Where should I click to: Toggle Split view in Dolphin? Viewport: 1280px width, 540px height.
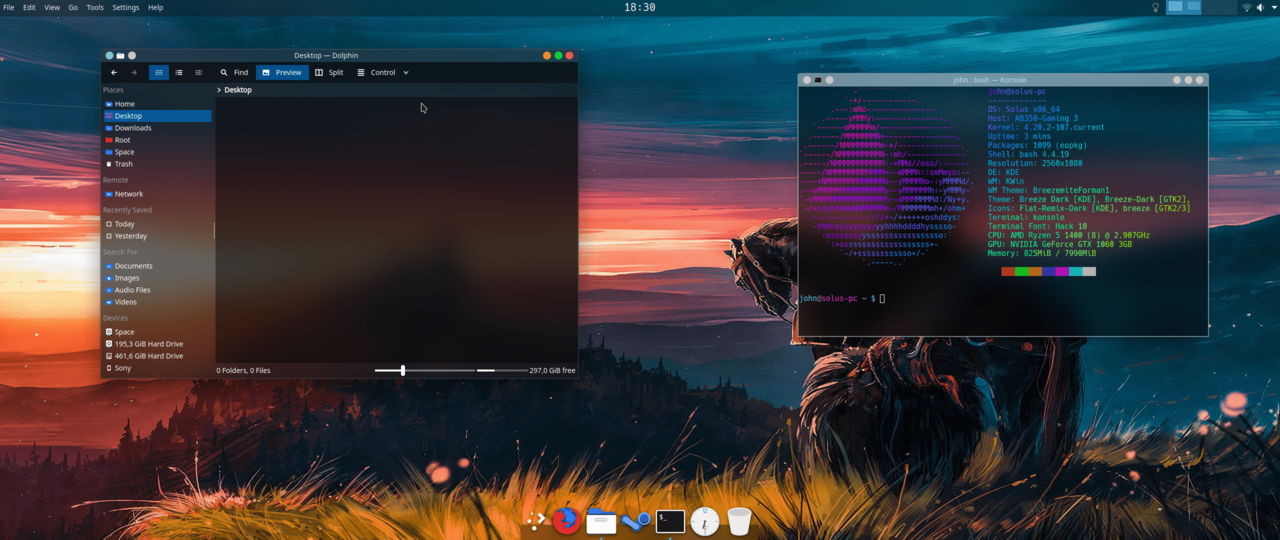pyautogui.click(x=329, y=72)
